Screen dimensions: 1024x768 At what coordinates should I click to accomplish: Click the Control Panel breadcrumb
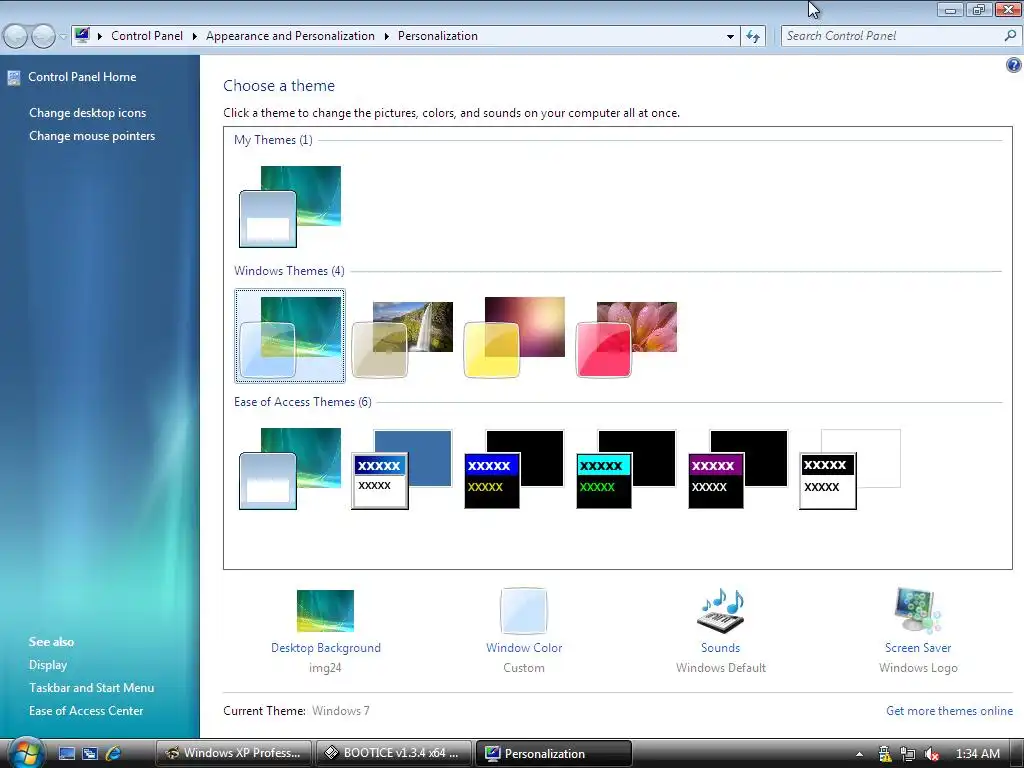[x=147, y=36]
